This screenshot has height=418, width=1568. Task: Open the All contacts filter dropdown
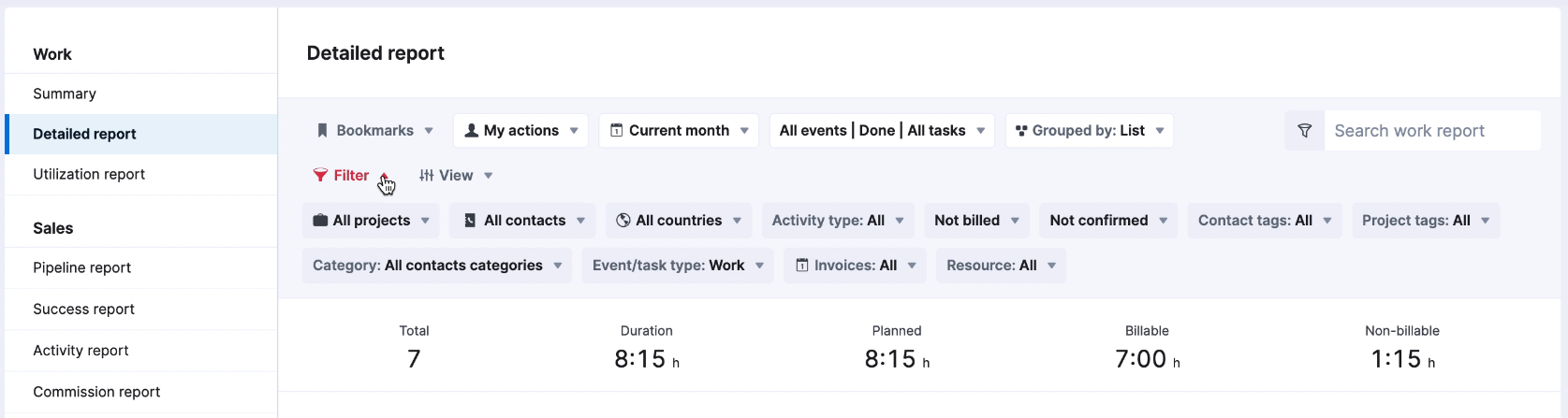(522, 221)
